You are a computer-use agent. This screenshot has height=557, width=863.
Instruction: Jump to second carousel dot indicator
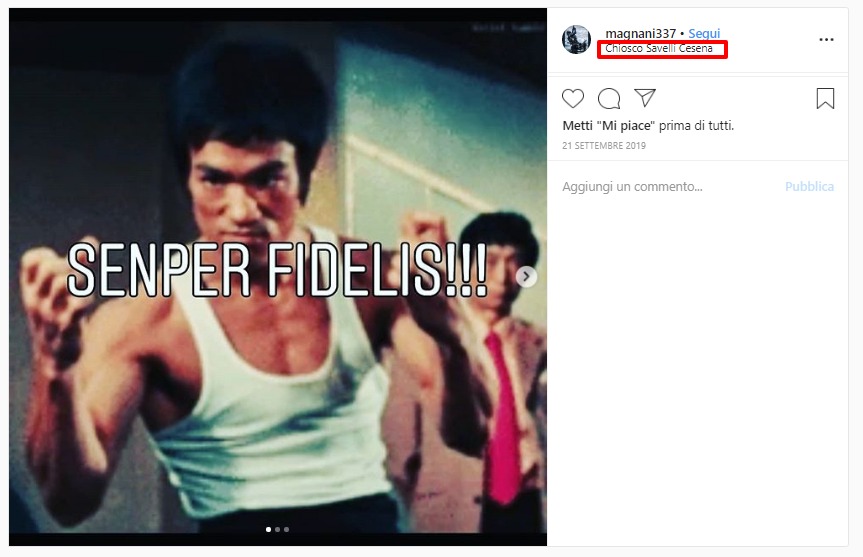pos(277,529)
